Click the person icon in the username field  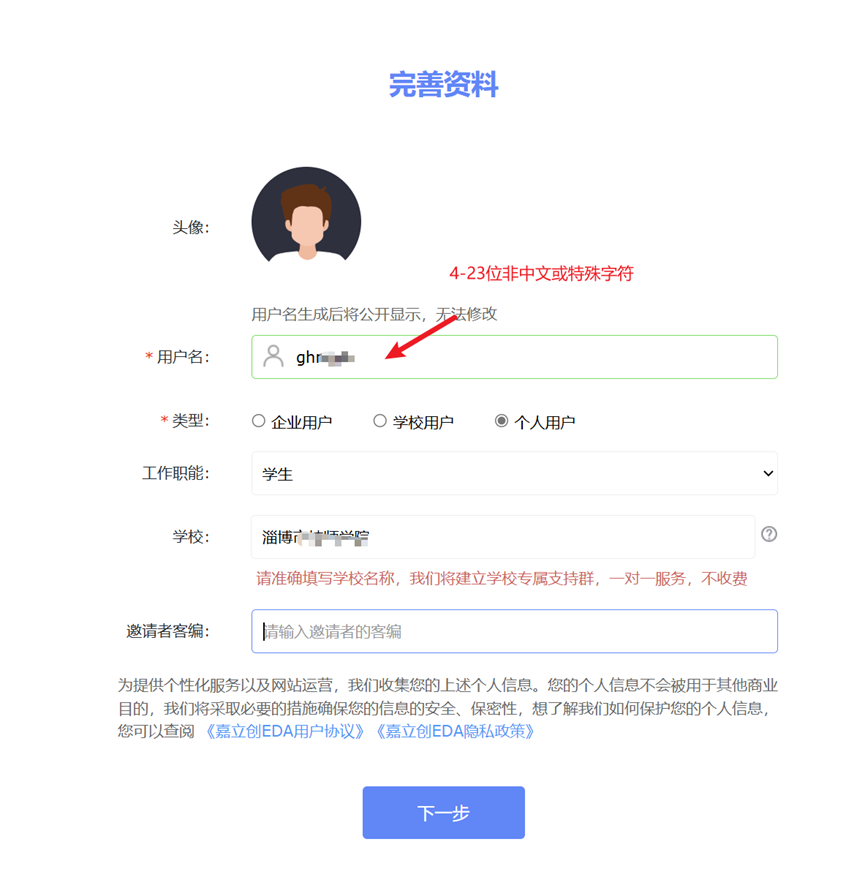[273, 356]
